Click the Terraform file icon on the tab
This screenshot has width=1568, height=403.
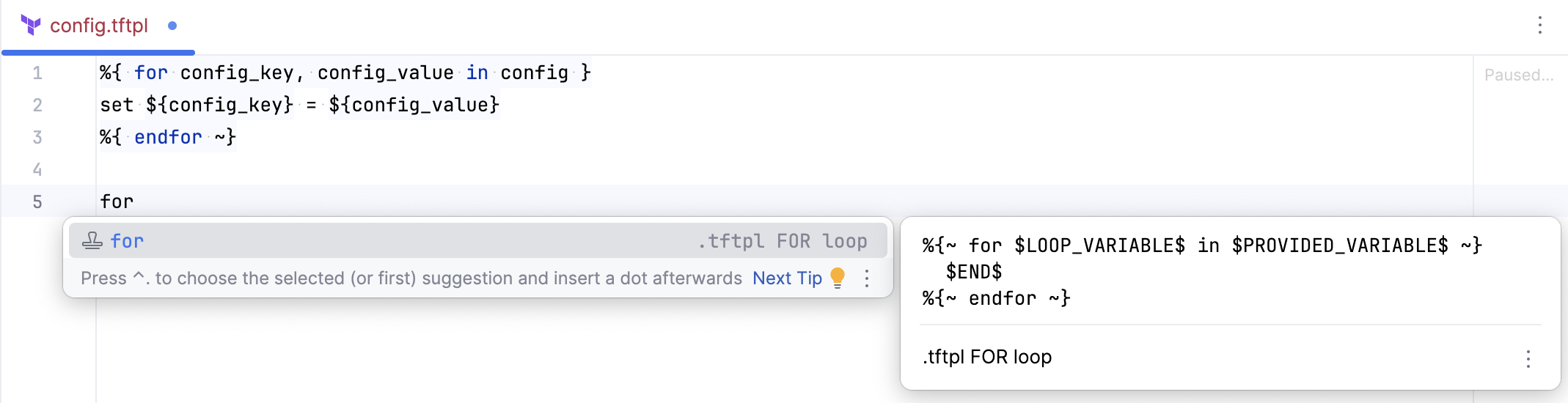(31, 26)
